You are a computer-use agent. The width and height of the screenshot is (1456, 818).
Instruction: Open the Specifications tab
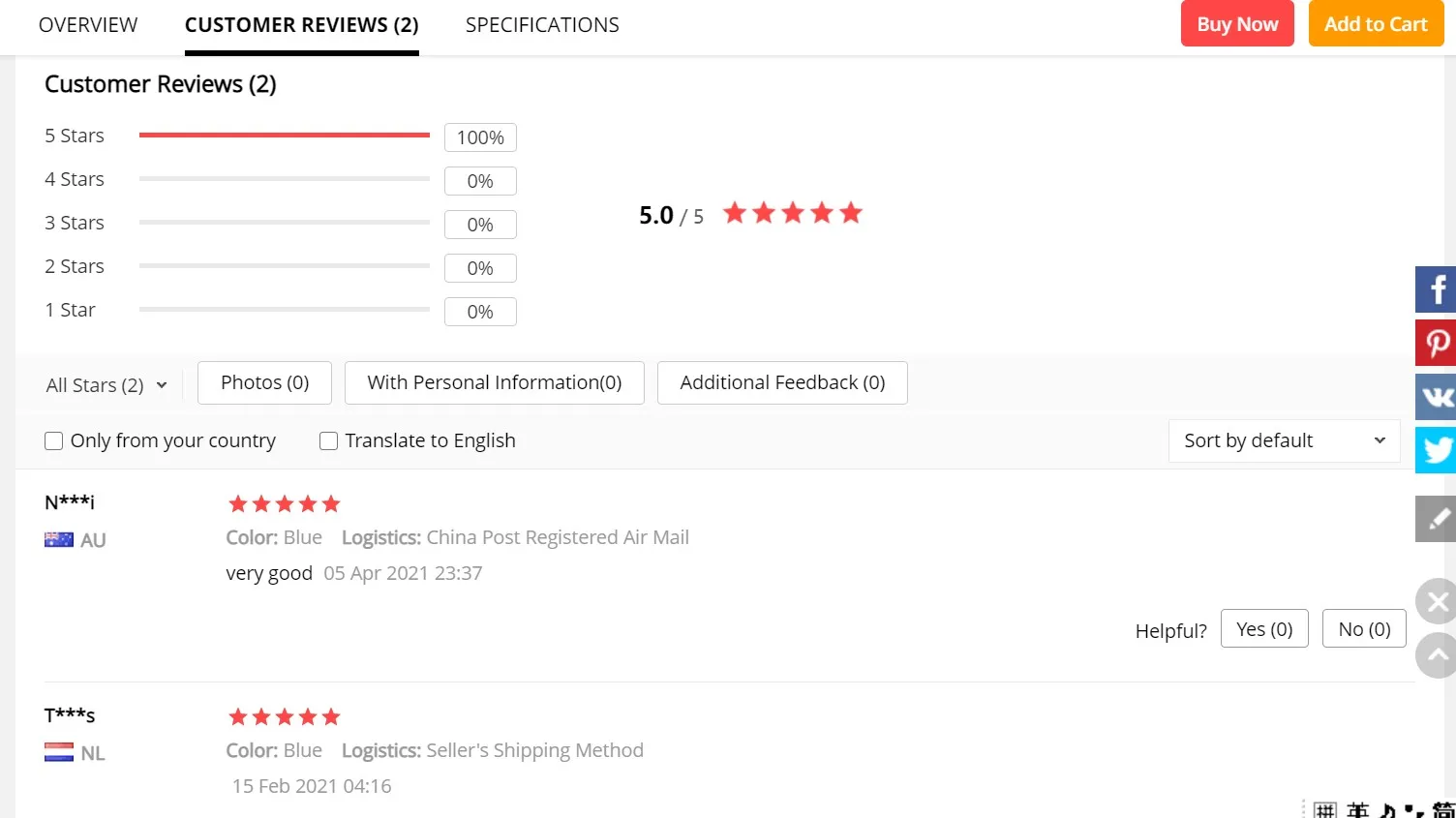pos(542,25)
